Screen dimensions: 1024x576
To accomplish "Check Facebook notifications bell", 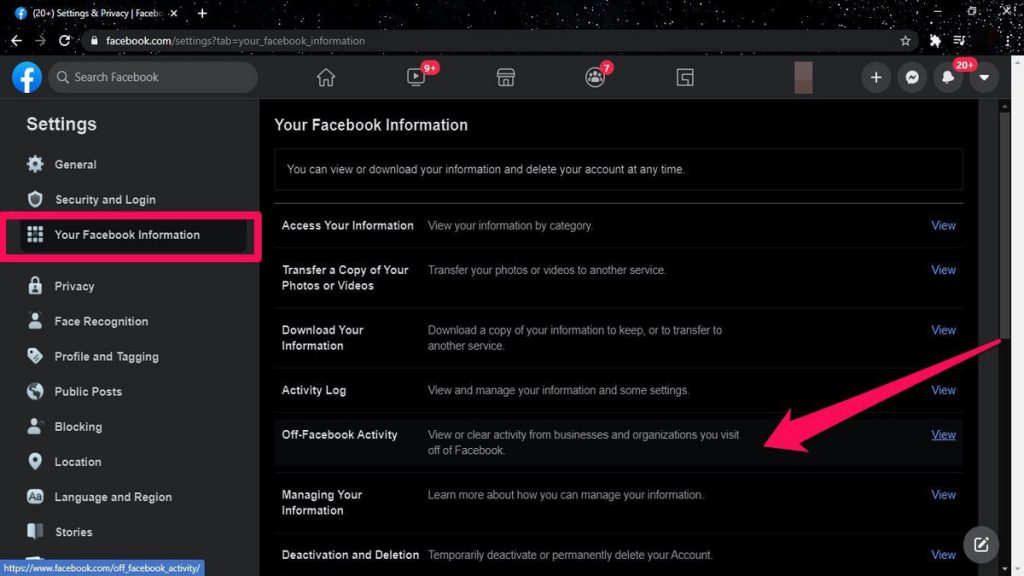I will pyautogui.click(x=948, y=77).
